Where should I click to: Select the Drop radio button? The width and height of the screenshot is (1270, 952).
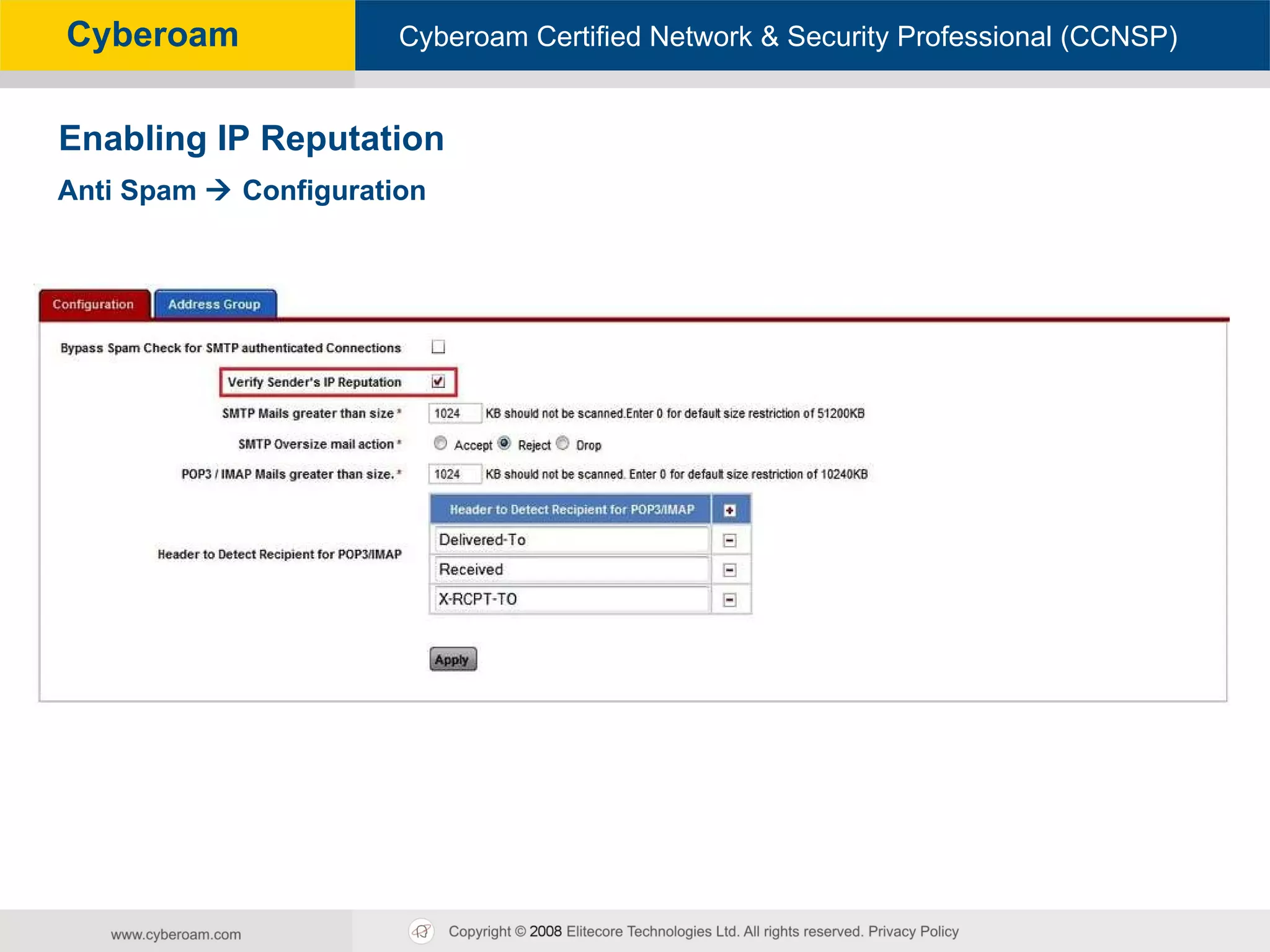tap(562, 443)
